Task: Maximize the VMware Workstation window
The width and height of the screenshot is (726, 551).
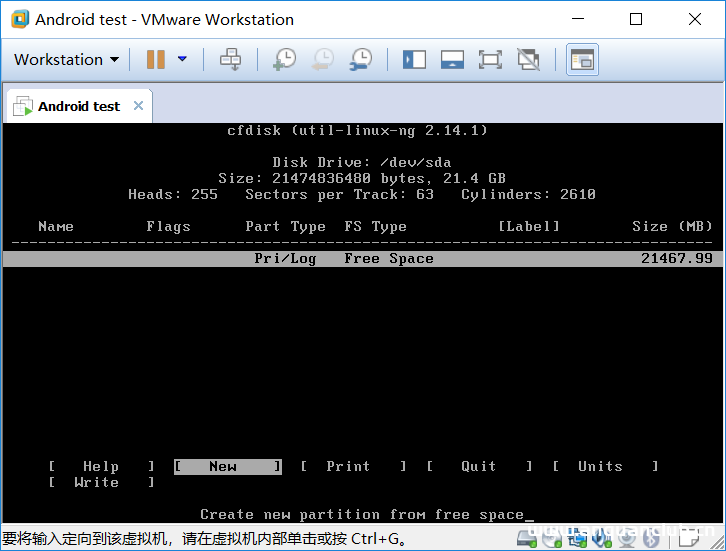Action: click(636, 19)
